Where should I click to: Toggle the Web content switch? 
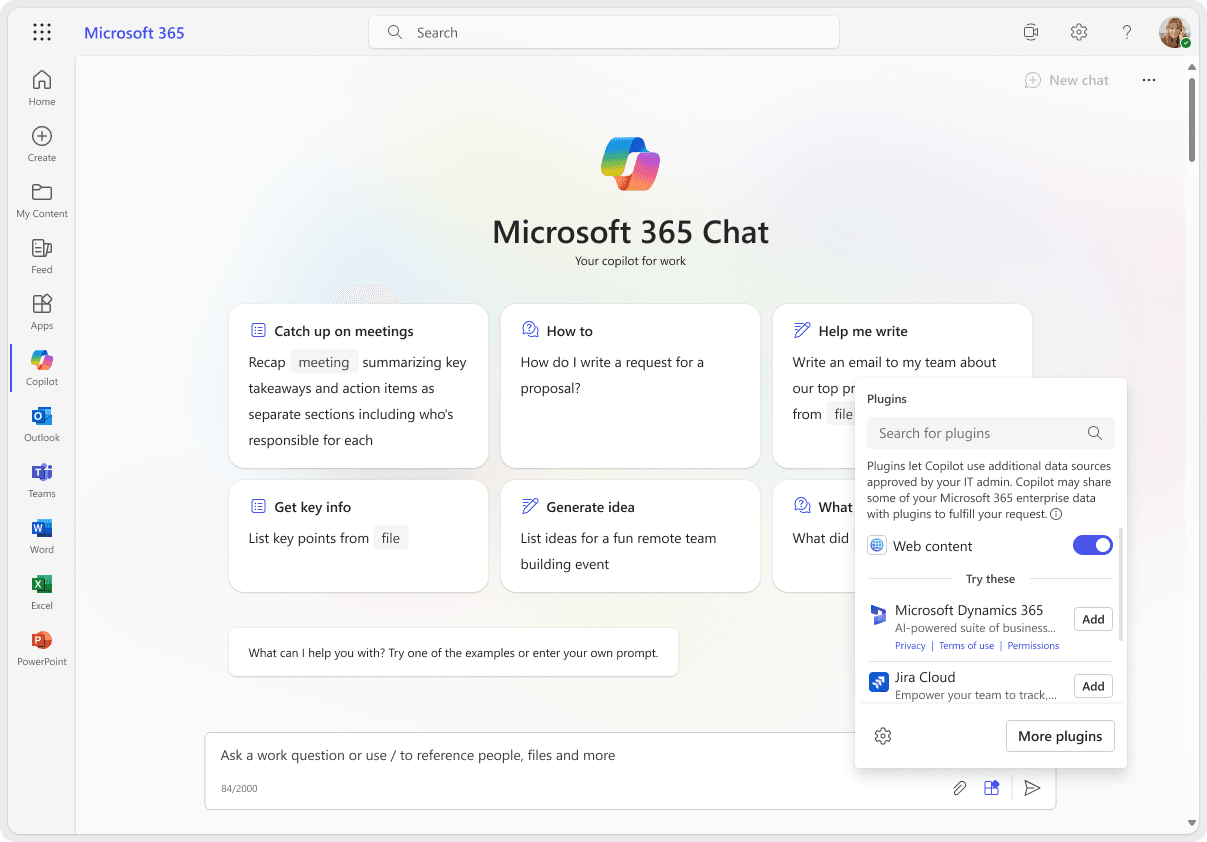(1093, 545)
